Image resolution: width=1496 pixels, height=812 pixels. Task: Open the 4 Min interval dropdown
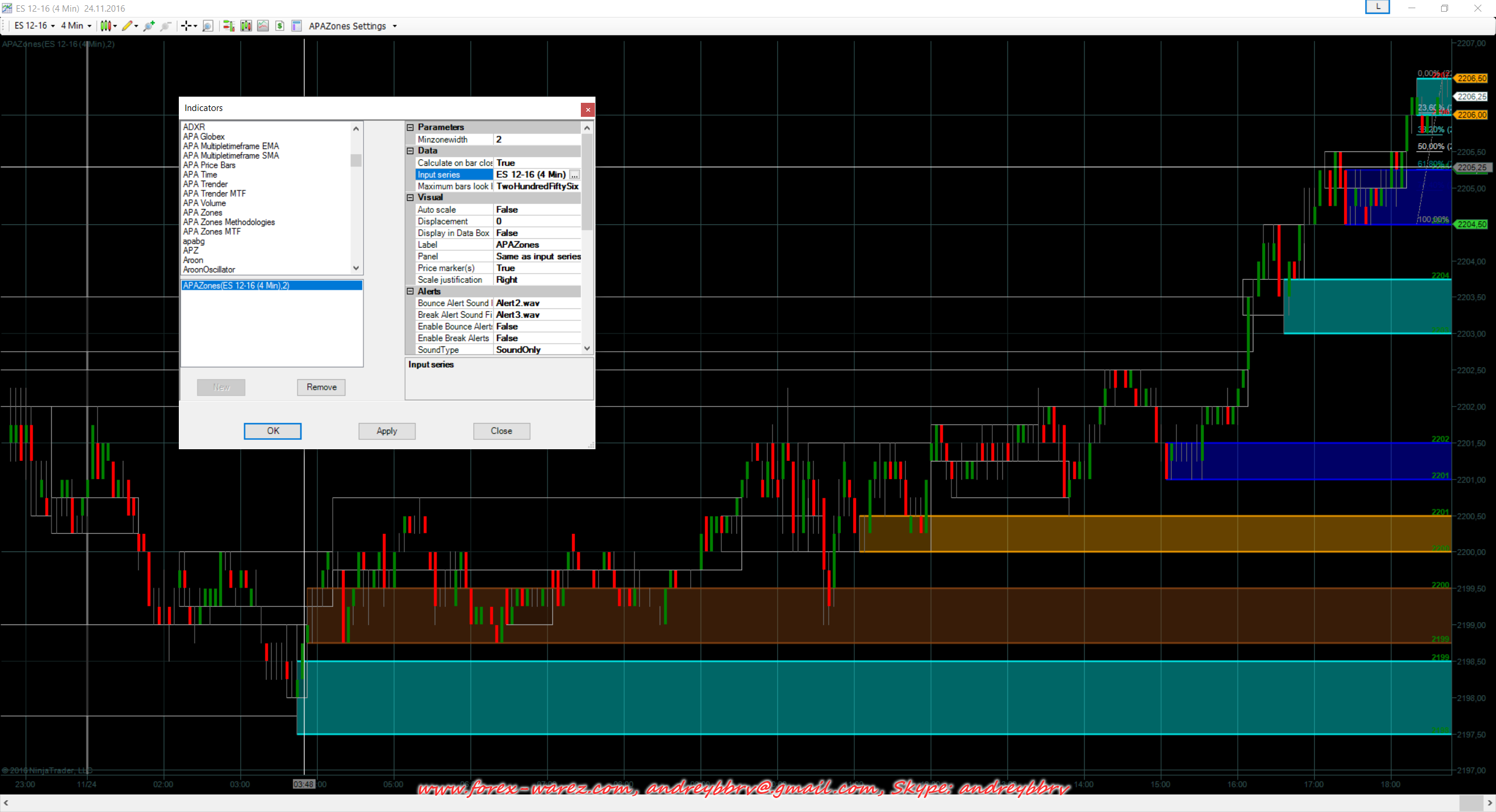pyautogui.click(x=76, y=26)
